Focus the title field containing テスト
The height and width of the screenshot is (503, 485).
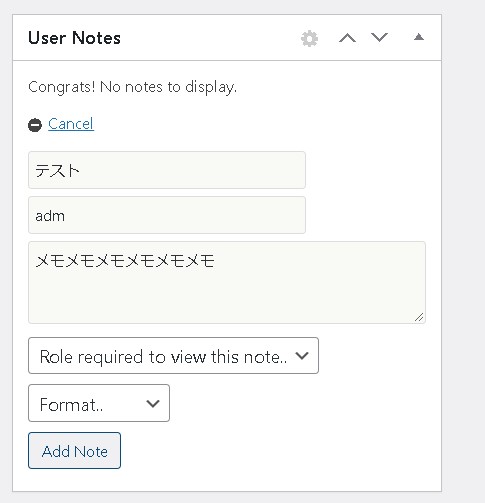(167, 170)
